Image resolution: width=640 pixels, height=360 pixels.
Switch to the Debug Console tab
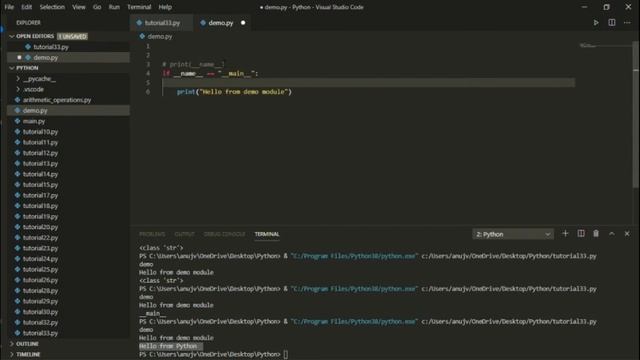point(224,234)
